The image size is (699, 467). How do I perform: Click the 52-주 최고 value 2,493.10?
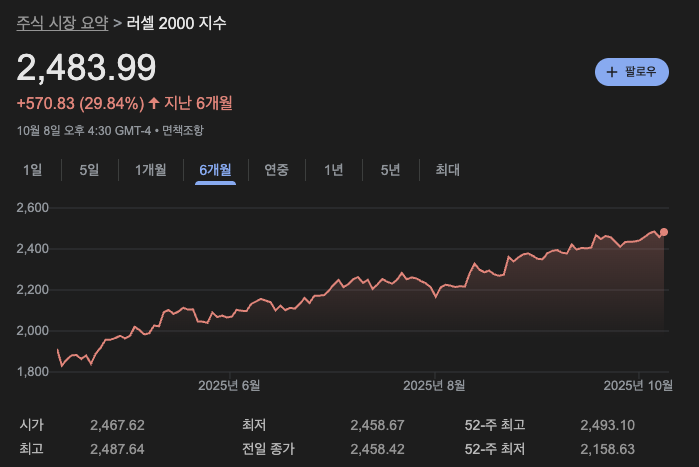(607, 425)
